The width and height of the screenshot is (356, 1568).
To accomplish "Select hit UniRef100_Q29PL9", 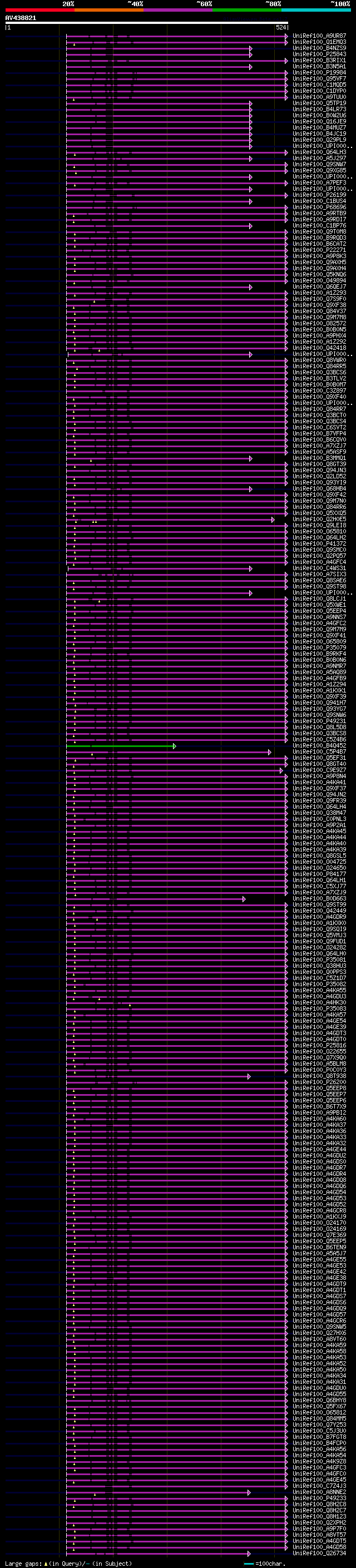I will click(x=319, y=140).
